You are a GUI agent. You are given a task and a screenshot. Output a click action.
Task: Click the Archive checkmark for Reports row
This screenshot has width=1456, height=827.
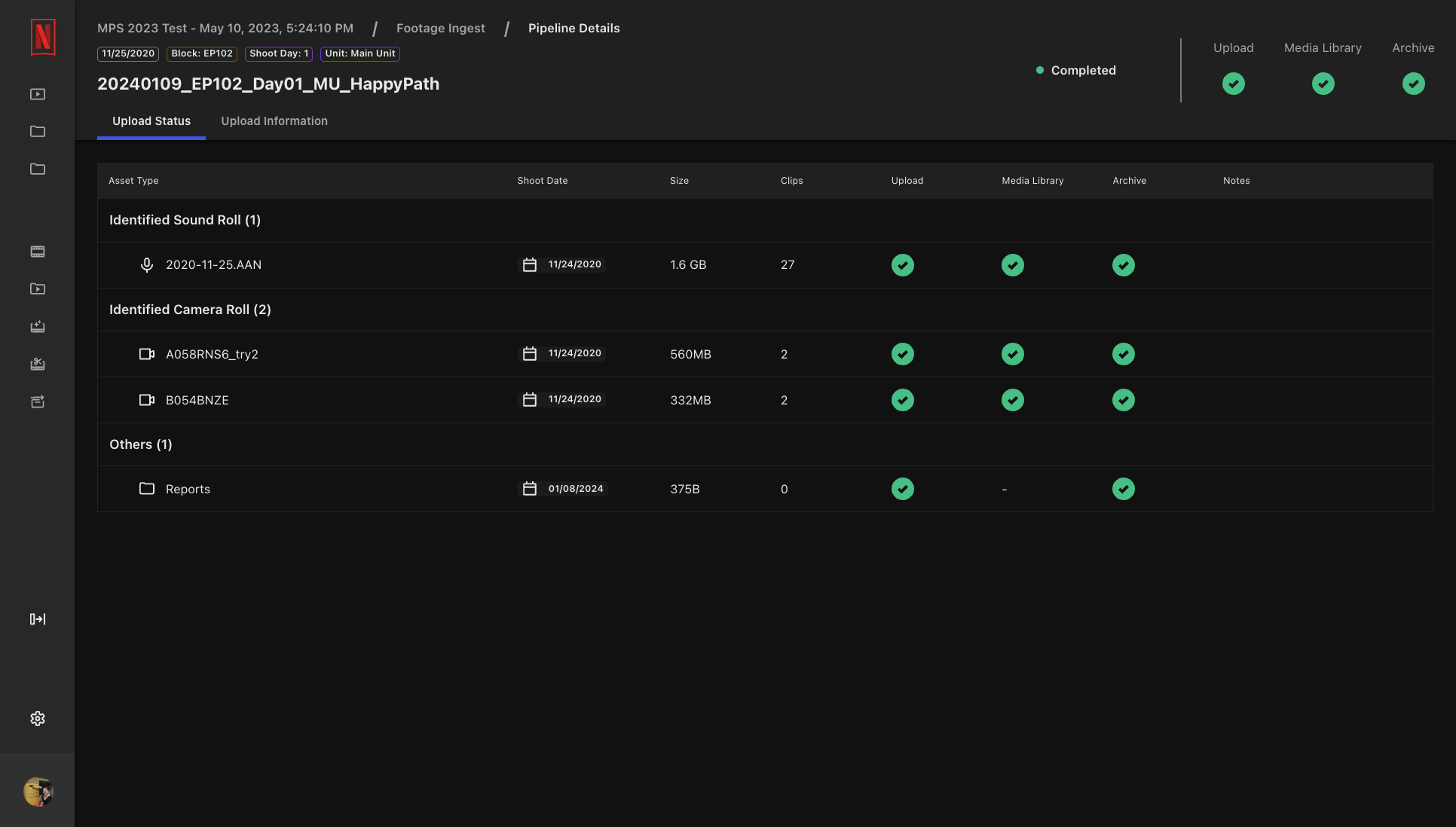(x=1123, y=489)
